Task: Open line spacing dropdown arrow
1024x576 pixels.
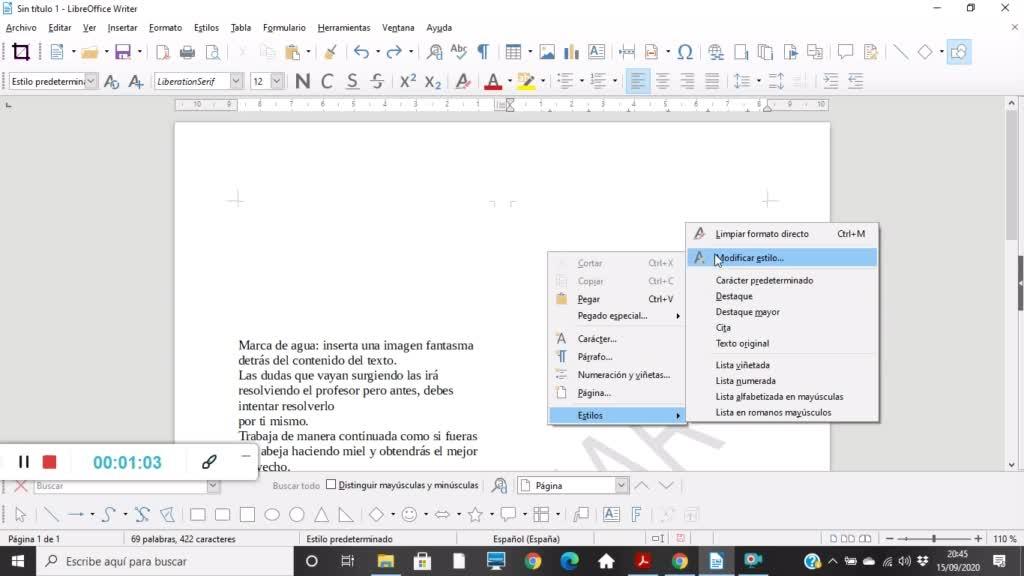Action: (758, 81)
